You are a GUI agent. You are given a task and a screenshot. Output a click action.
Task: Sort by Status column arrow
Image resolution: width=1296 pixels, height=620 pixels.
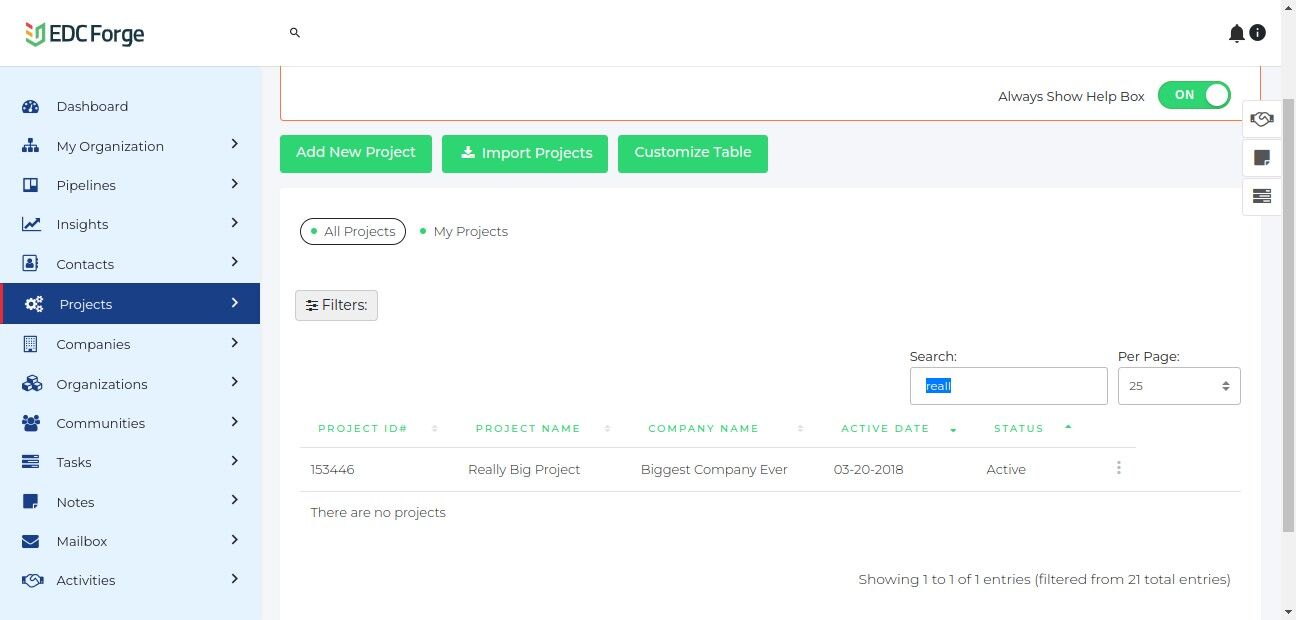tap(1068, 427)
